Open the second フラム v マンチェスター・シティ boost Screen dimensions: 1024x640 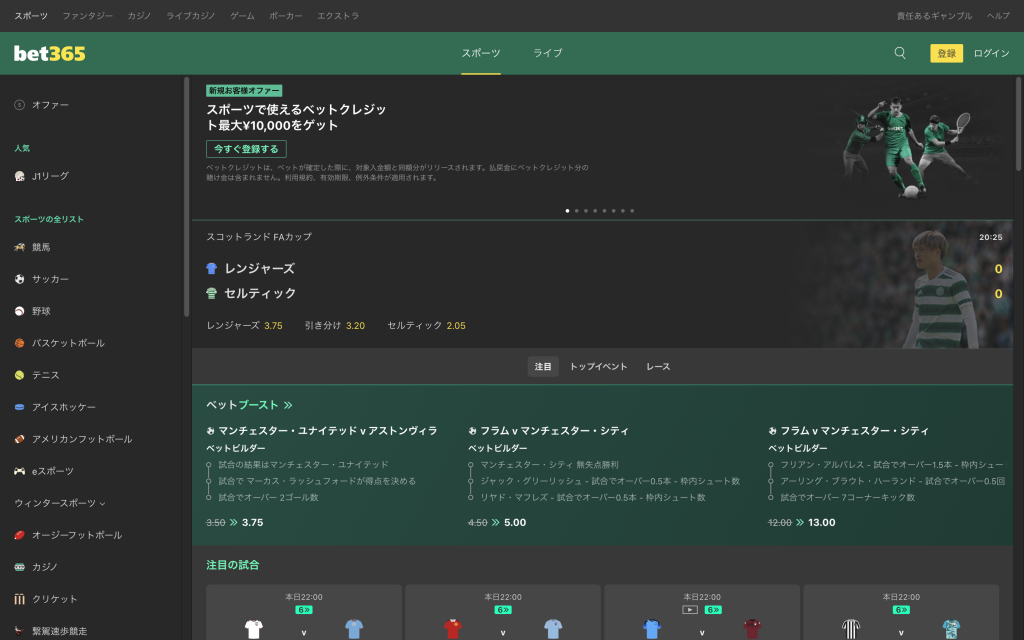[854, 431]
